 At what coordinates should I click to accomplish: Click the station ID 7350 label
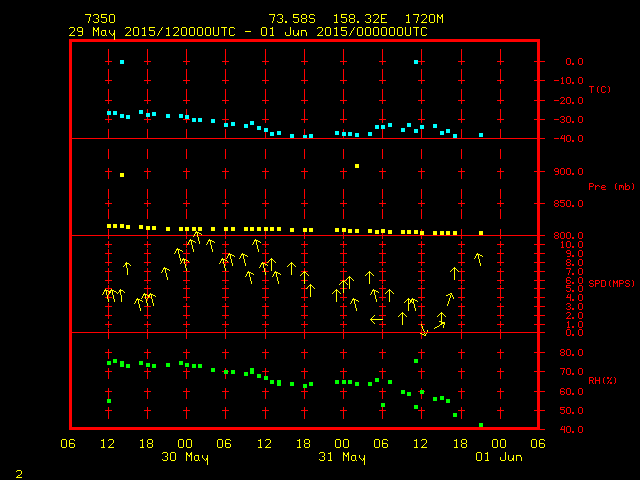tap(100, 19)
